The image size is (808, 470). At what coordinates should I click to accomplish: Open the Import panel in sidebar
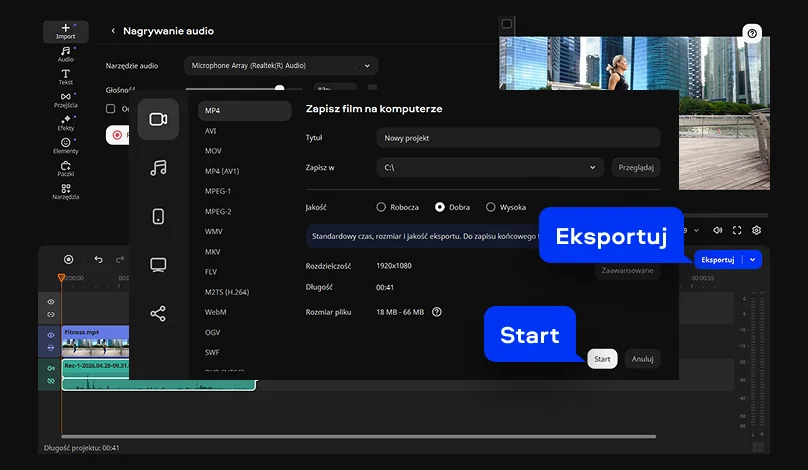(x=66, y=31)
